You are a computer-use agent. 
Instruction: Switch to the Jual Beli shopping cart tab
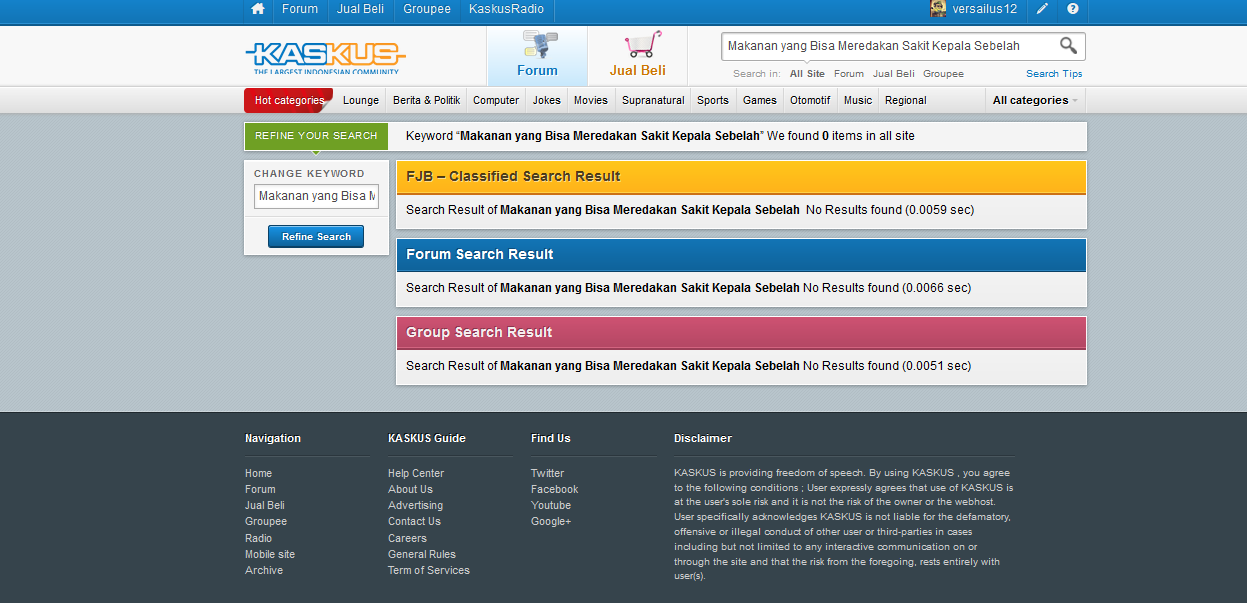click(638, 56)
